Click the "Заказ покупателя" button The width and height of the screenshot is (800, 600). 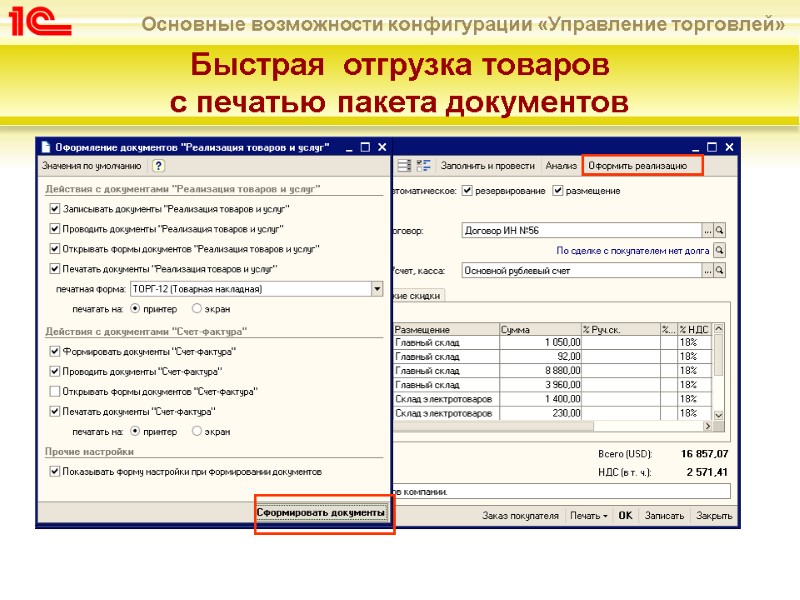click(x=520, y=515)
